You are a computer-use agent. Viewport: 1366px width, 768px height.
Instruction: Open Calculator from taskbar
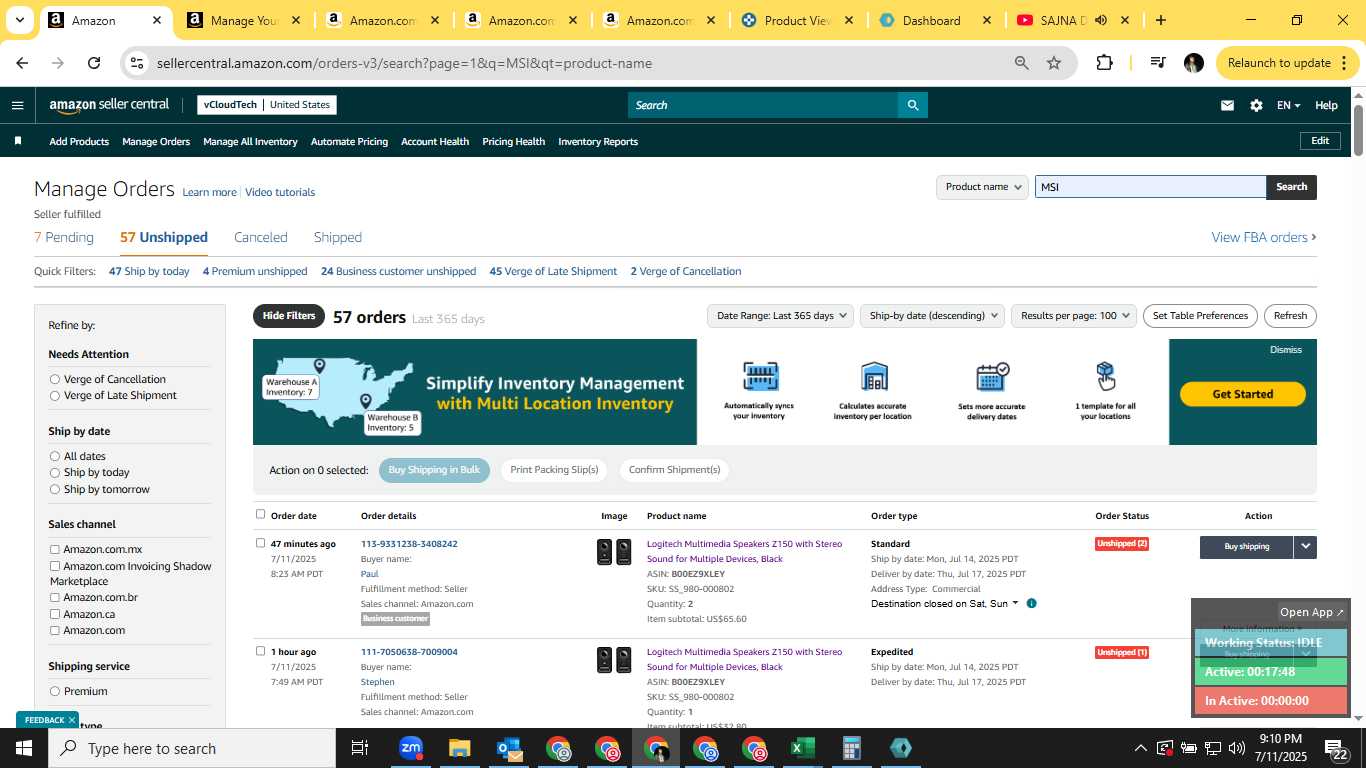[851, 748]
